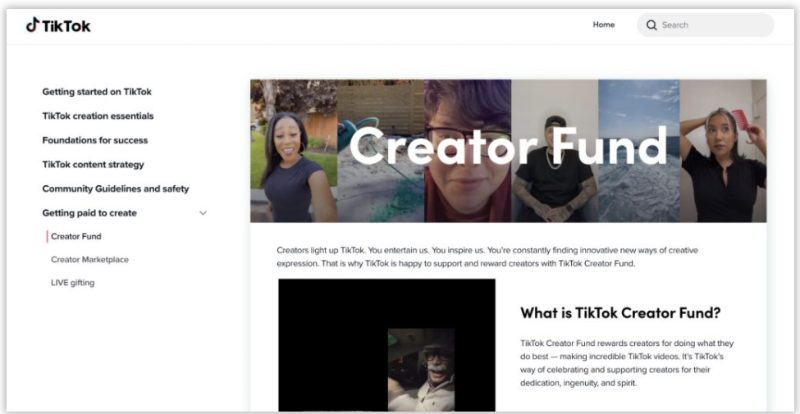Click the Creator Fund banner image
This screenshot has width=800, height=414.
pos(508,151)
